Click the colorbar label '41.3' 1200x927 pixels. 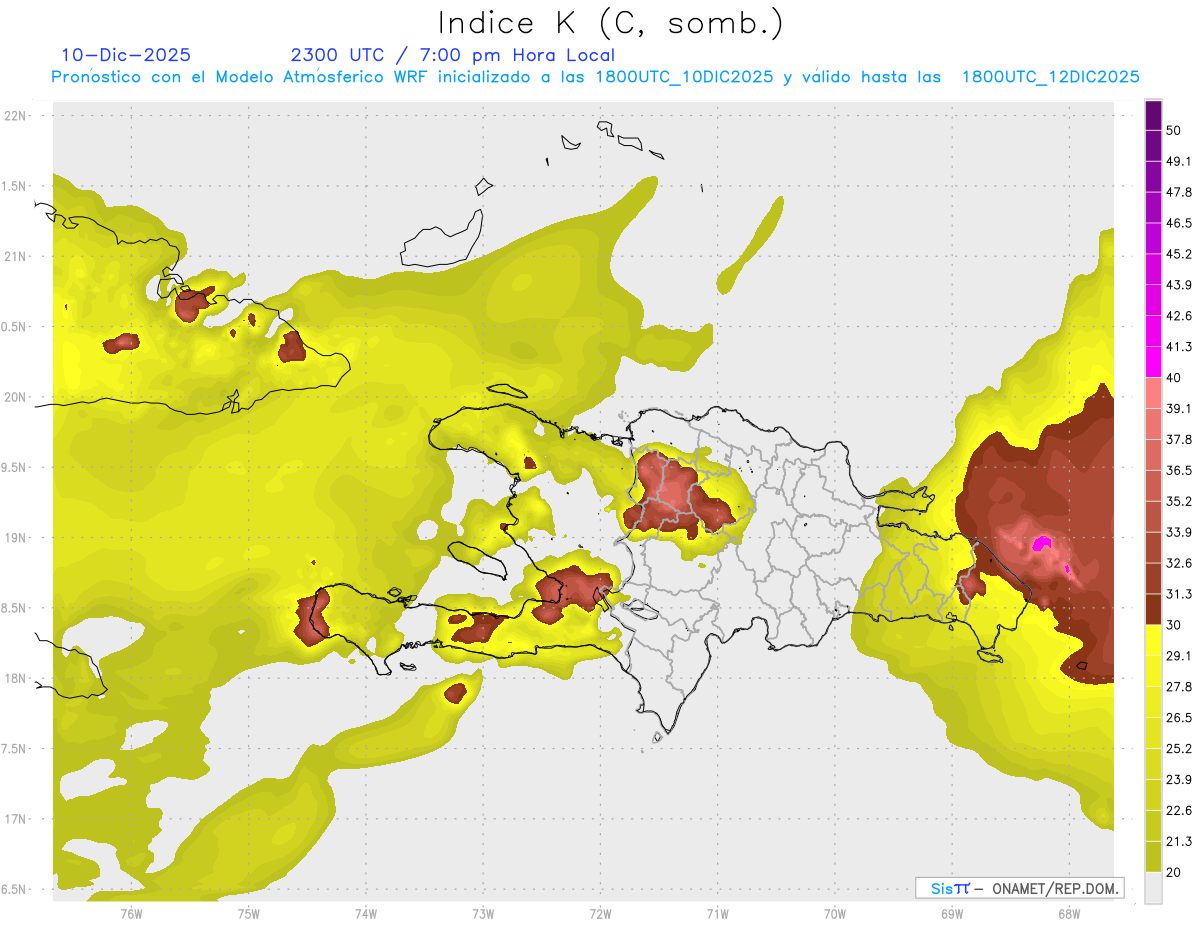pos(1179,347)
